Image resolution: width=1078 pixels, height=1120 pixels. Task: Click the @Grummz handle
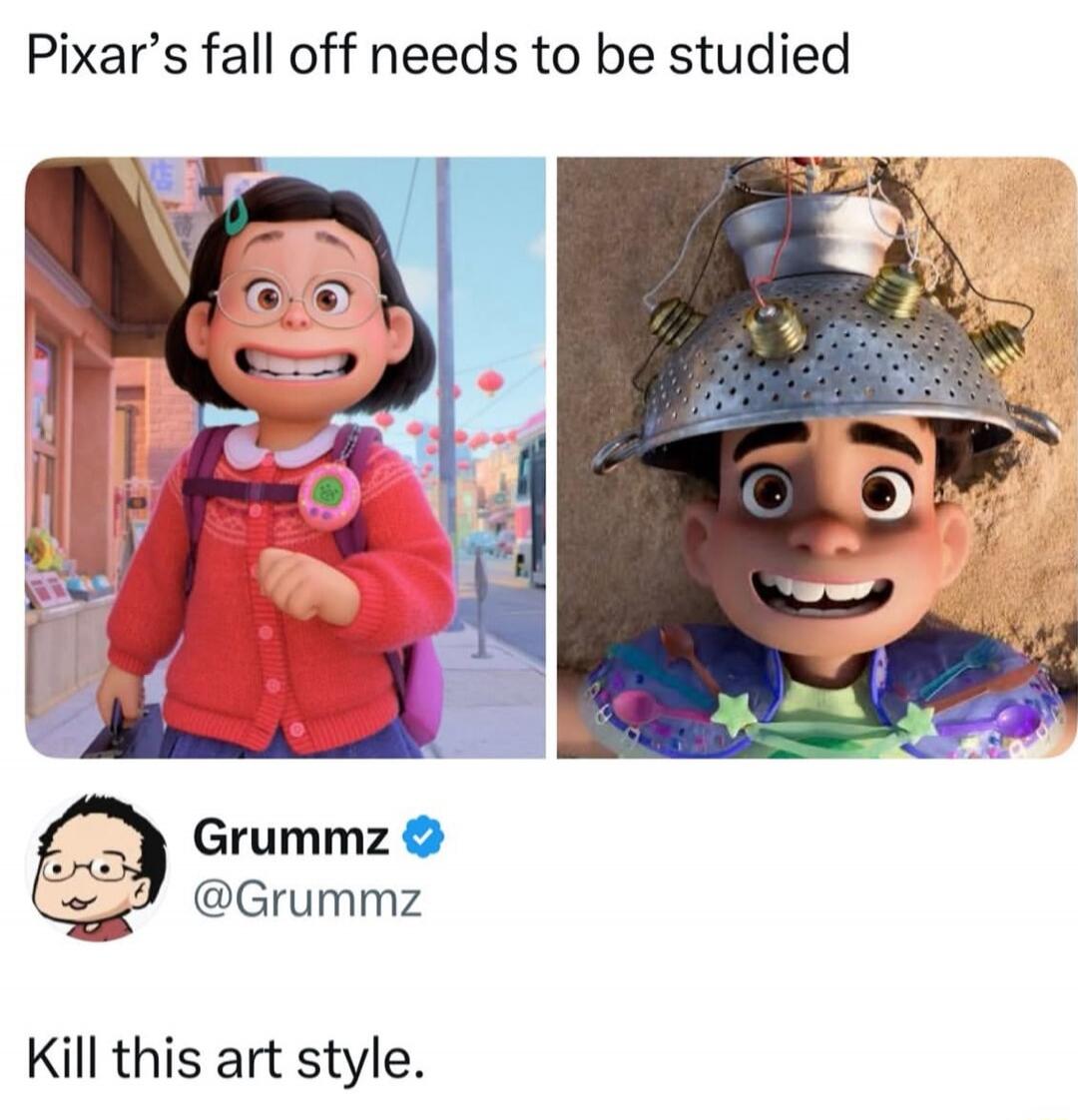click(307, 900)
